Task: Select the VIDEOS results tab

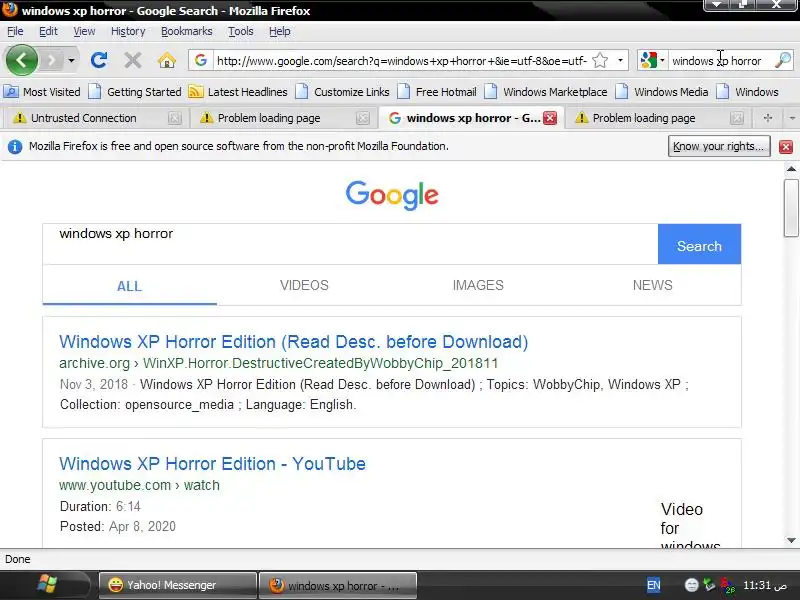Action: coord(304,285)
